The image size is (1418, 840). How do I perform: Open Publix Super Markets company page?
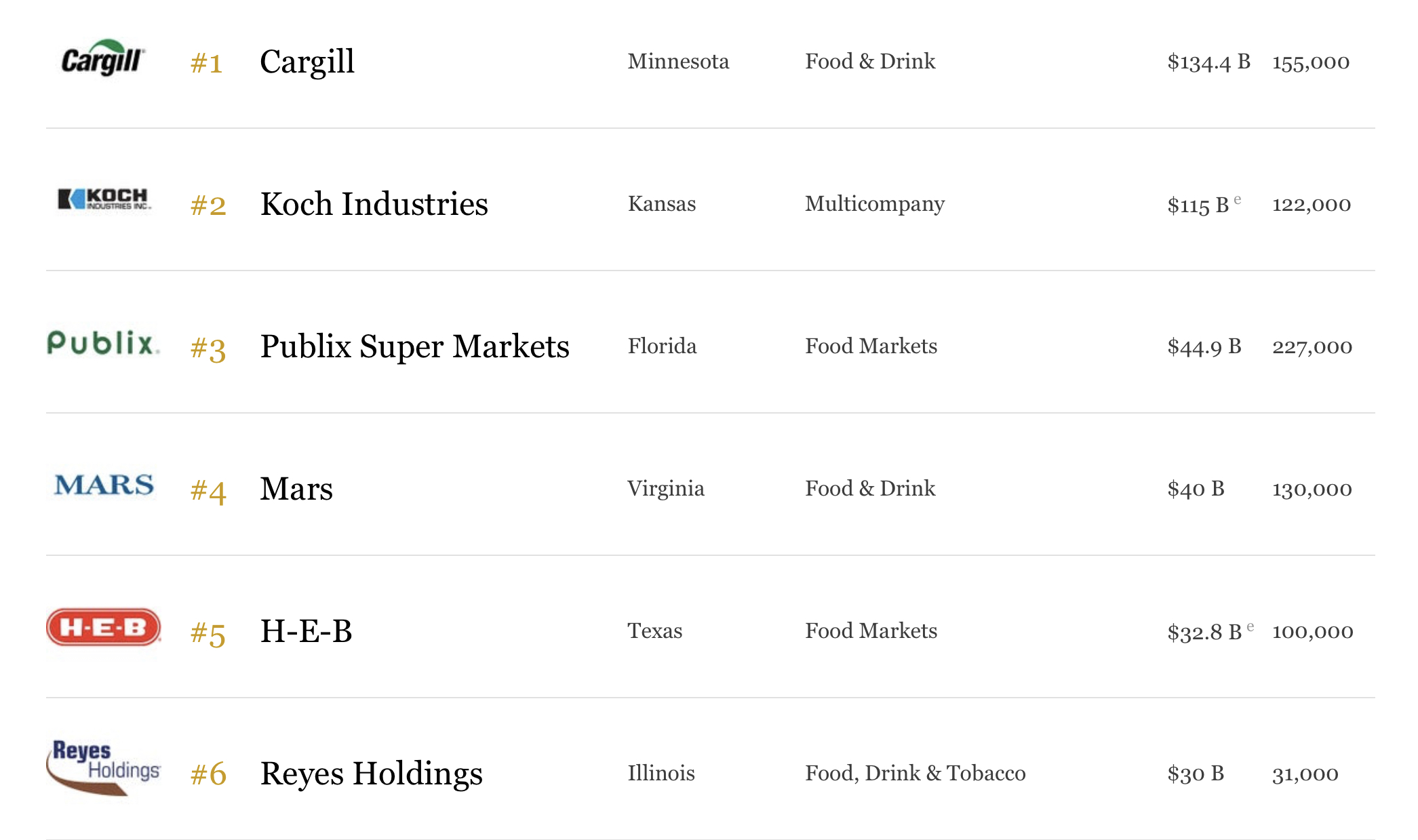pos(414,346)
